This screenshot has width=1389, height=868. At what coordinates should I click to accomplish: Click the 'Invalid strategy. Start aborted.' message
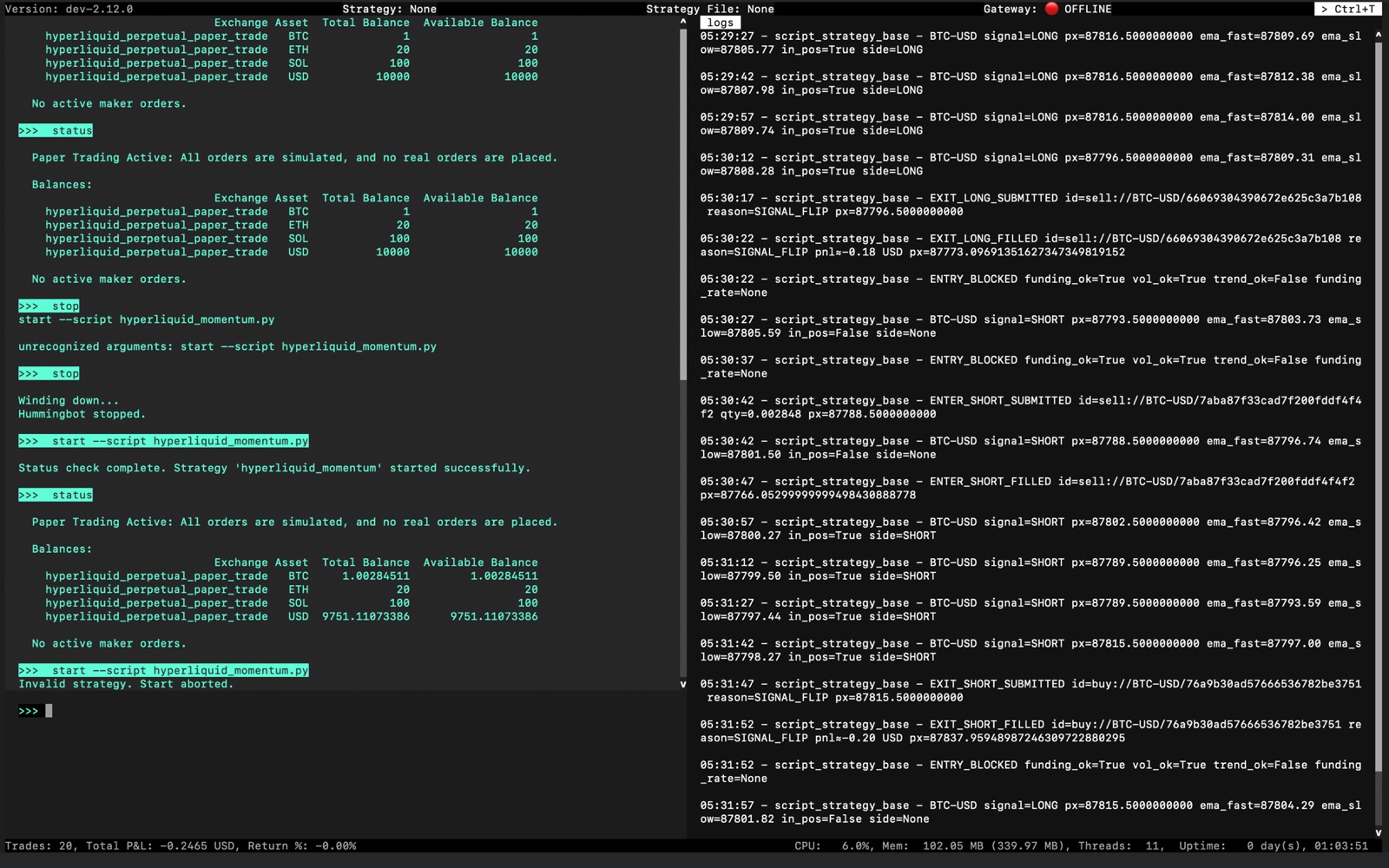tap(126, 684)
